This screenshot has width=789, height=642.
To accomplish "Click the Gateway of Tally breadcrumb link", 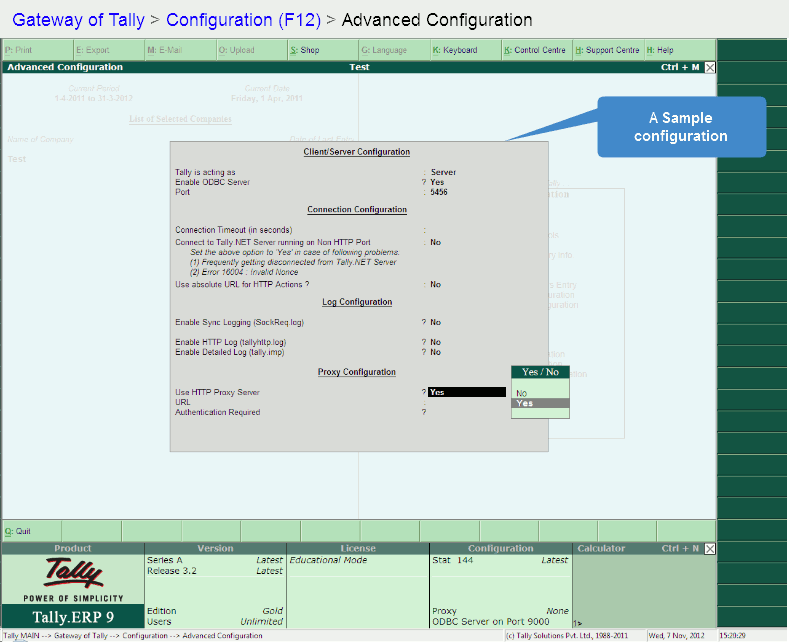I will click(78, 20).
